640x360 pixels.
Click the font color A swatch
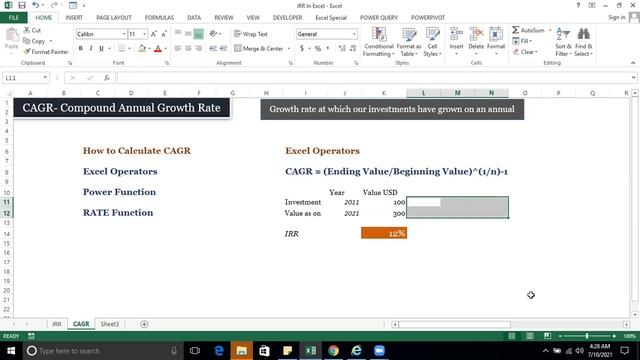point(158,49)
